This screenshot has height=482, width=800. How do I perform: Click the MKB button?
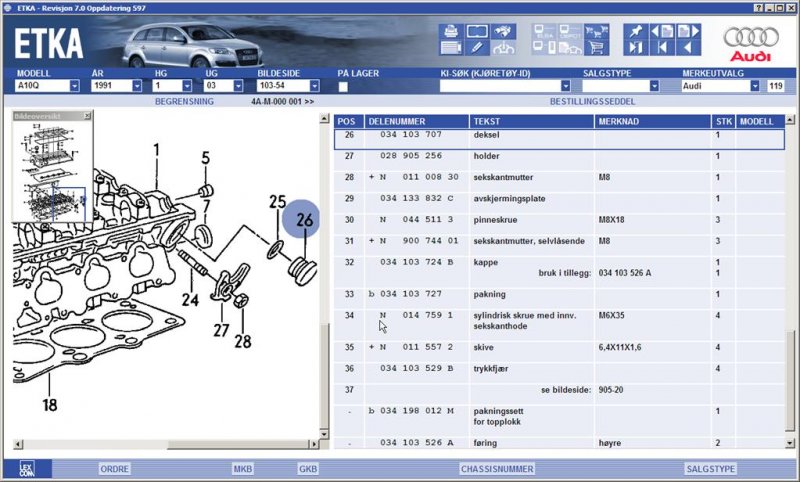click(243, 469)
